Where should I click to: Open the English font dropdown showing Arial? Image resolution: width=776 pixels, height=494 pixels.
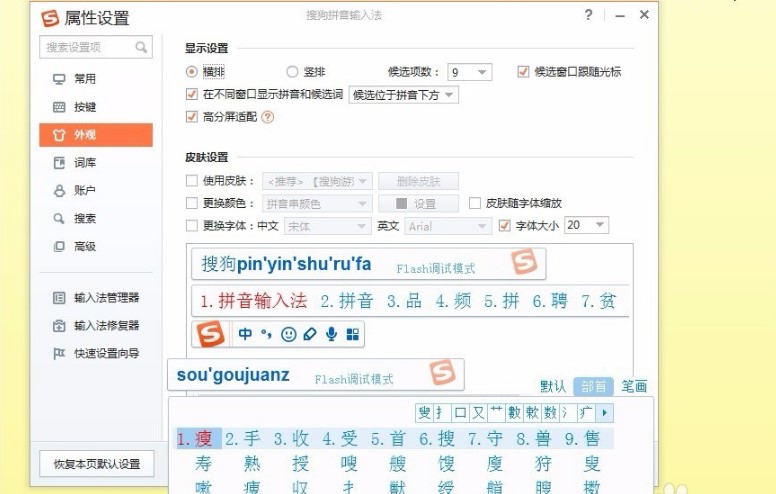[448, 226]
